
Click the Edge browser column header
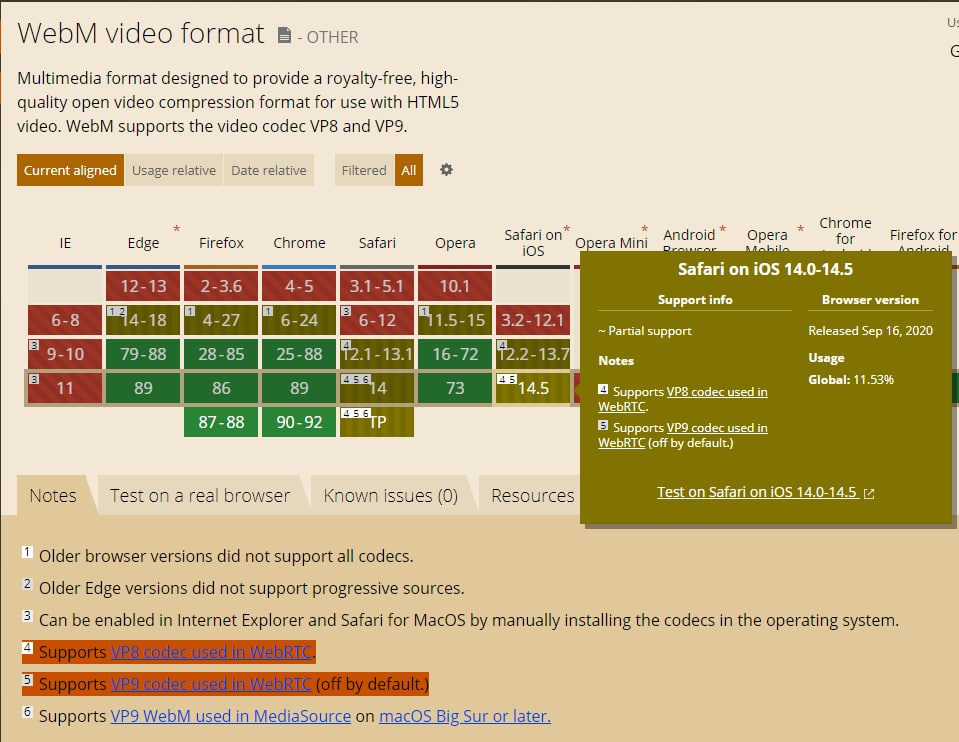tap(143, 243)
